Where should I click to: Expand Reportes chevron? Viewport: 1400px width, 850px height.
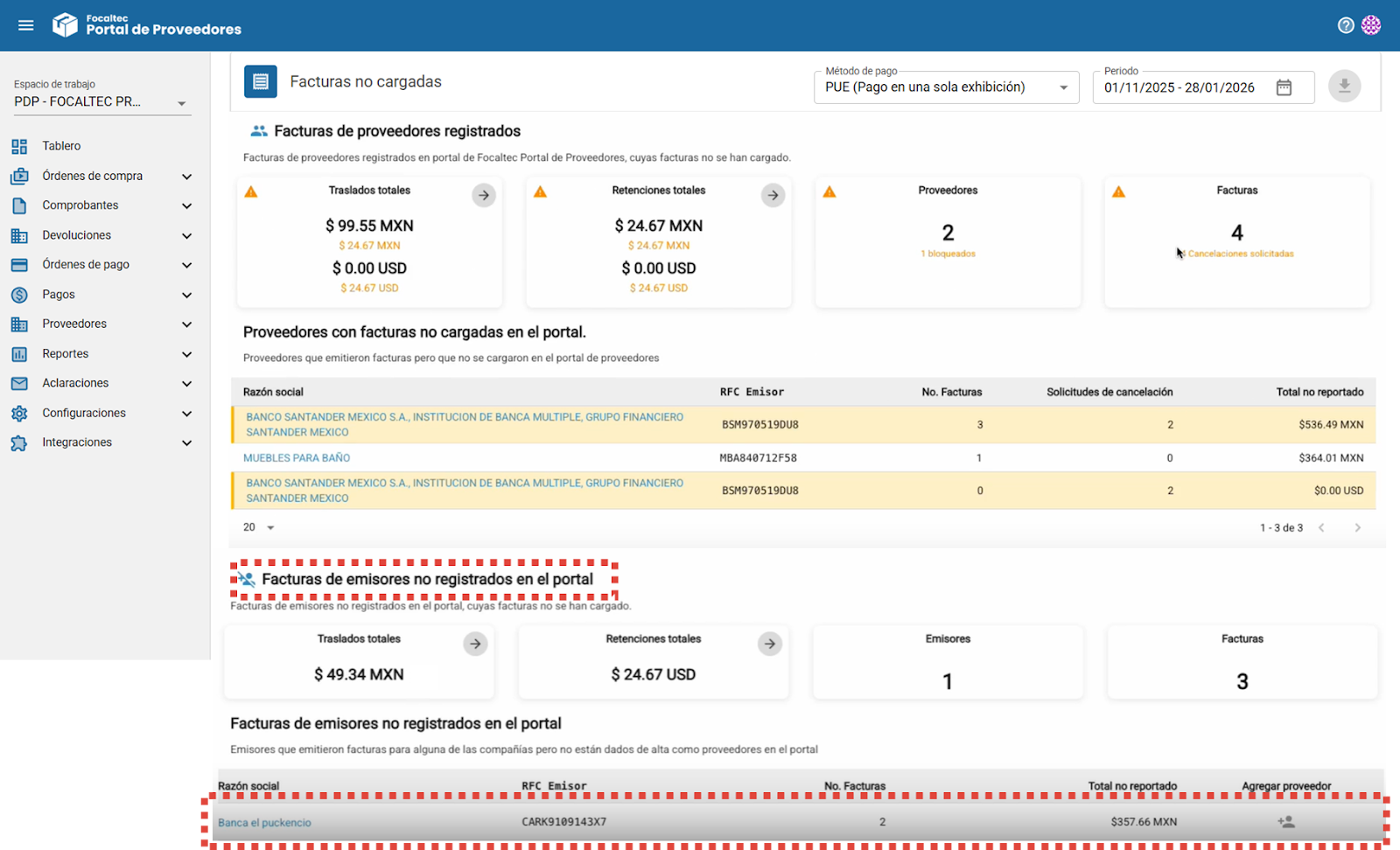pos(186,354)
